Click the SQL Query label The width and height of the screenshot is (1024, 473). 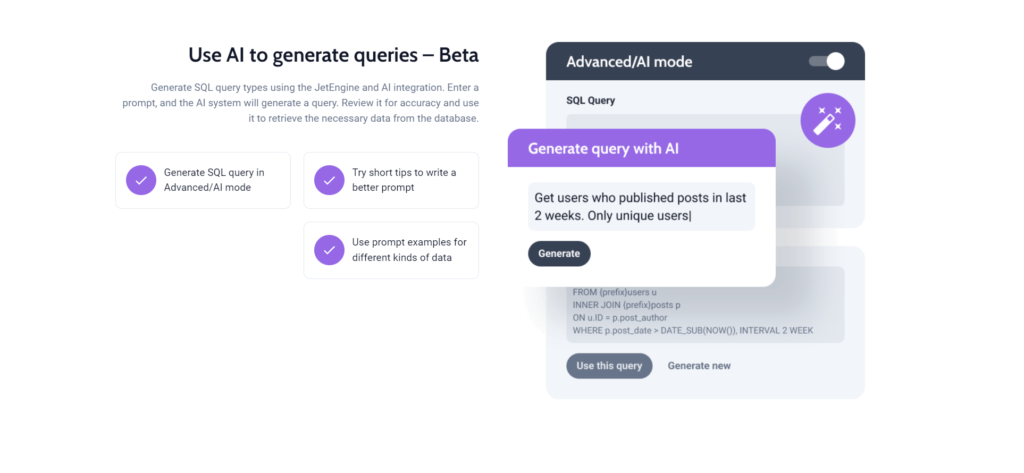pyautogui.click(x=590, y=101)
